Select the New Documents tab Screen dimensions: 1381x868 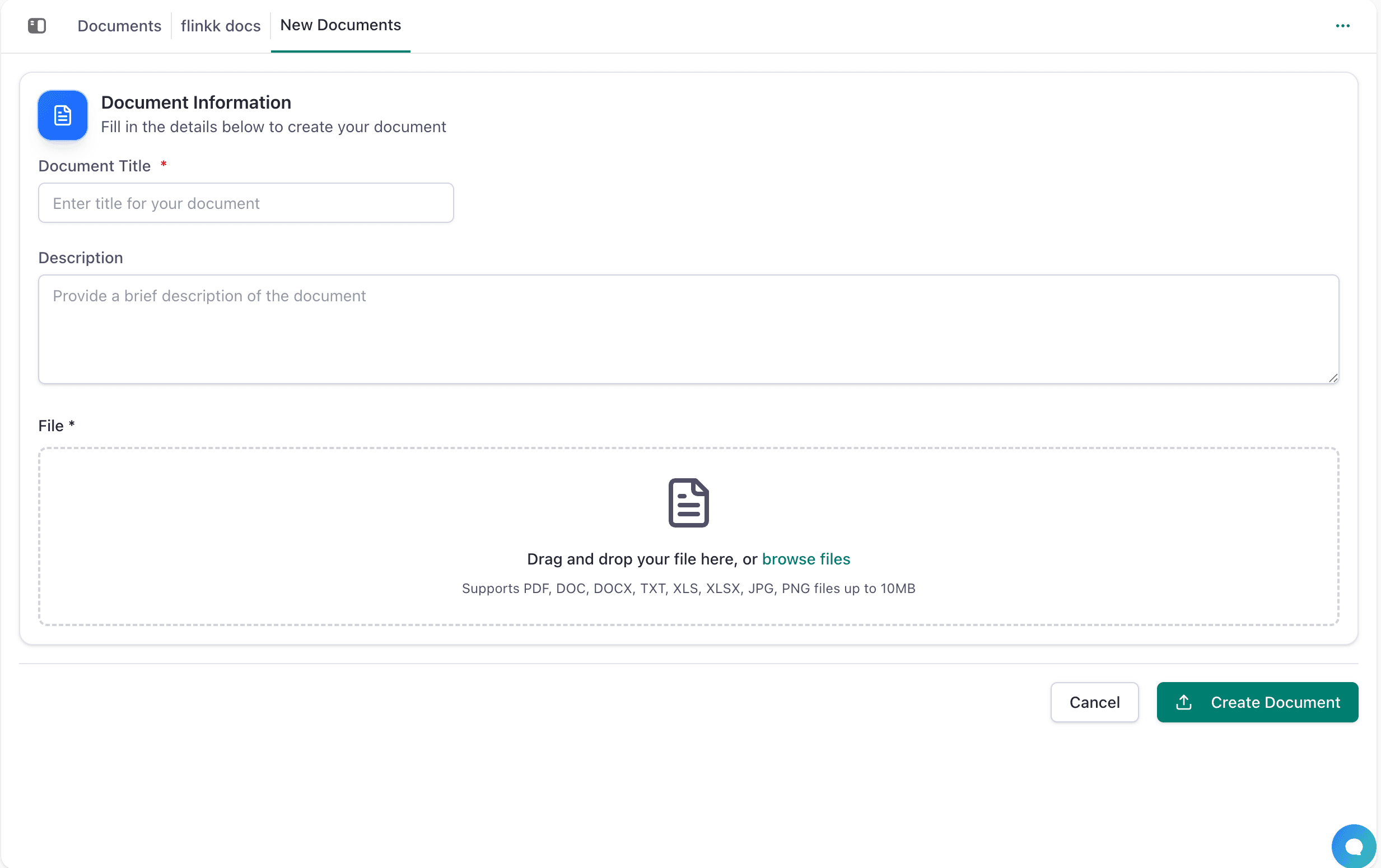pyautogui.click(x=340, y=25)
